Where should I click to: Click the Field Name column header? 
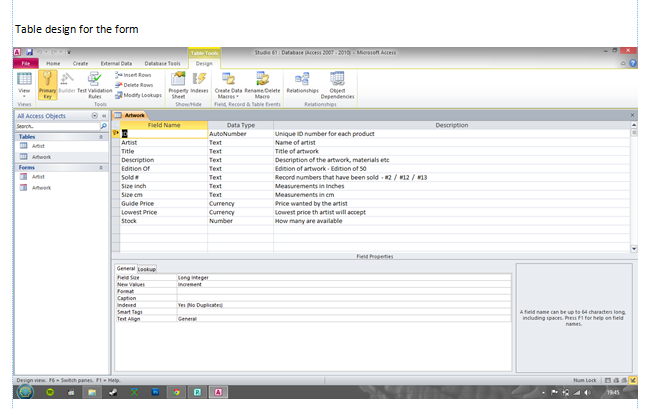tap(164, 125)
